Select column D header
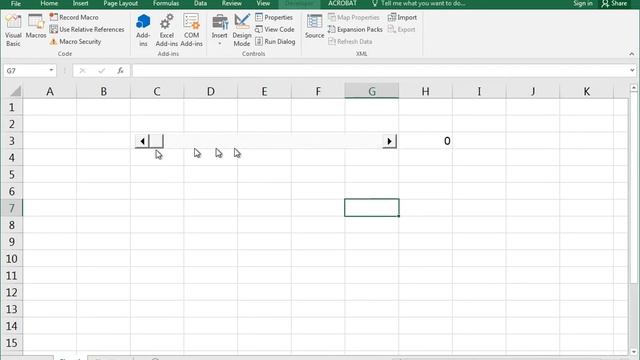 pos(211,91)
